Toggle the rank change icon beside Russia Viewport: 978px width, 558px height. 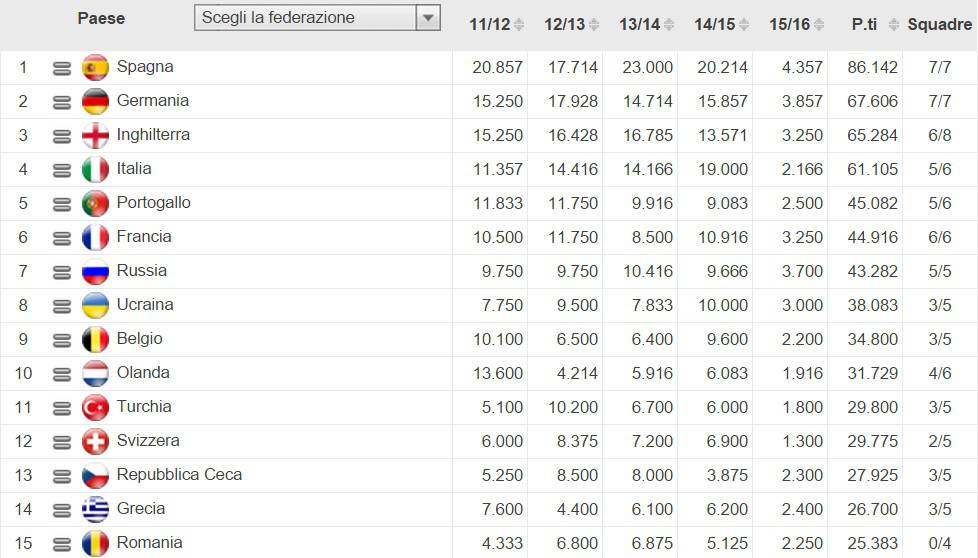click(x=62, y=271)
